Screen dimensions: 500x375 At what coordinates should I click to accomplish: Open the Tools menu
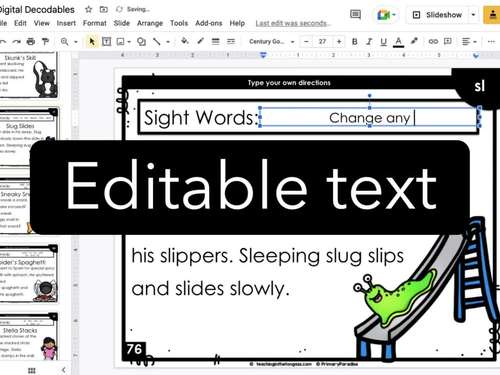click(179, 23)
